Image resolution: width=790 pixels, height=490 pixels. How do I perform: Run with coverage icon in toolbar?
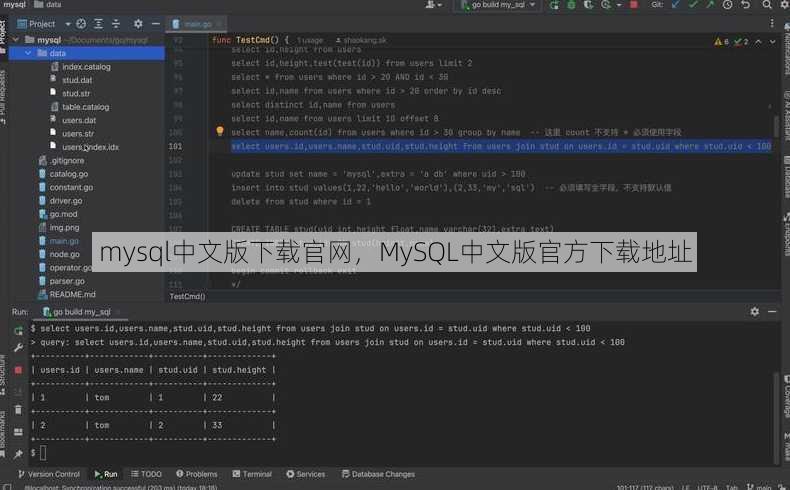point(588,5)
